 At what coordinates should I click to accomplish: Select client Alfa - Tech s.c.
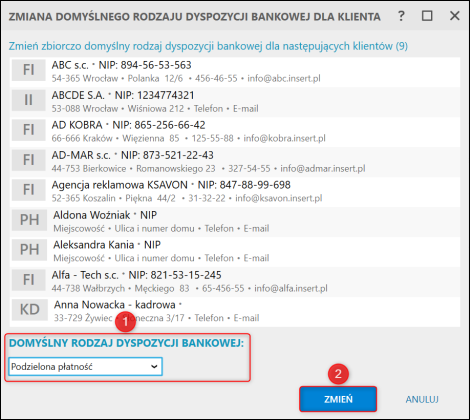coord(235,282)
